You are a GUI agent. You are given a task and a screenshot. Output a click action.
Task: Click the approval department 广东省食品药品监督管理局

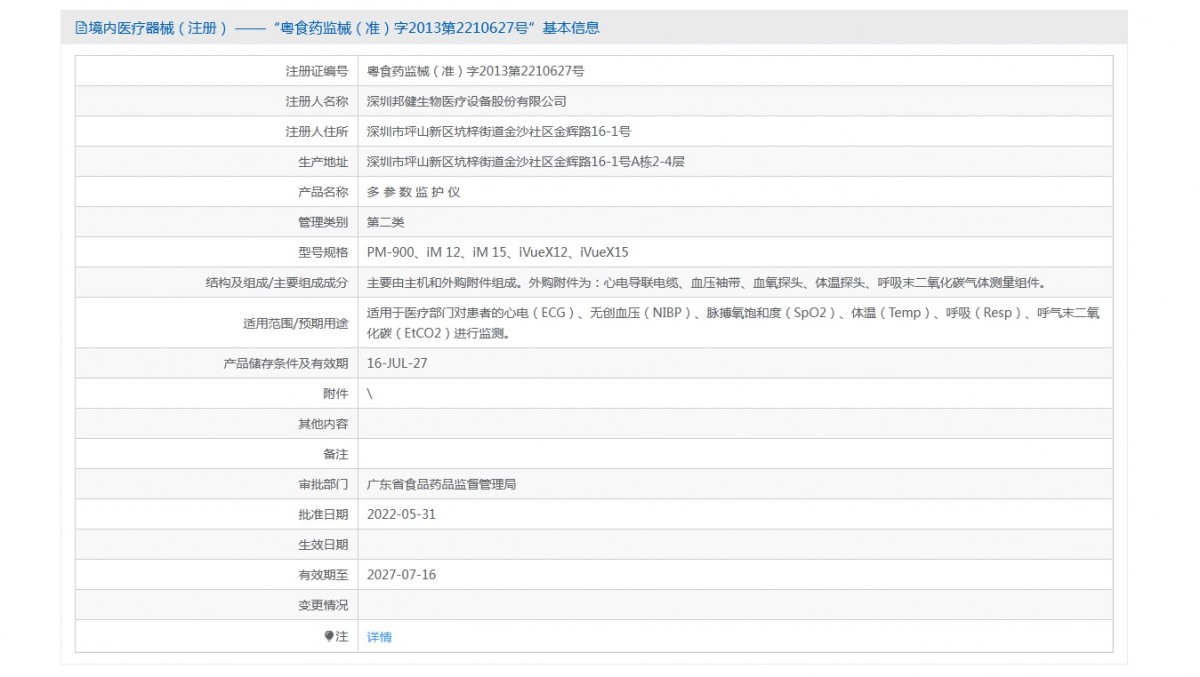441,484
